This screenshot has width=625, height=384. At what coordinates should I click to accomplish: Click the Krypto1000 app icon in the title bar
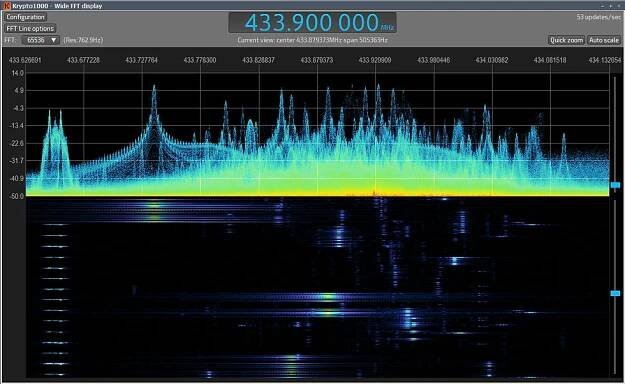click(x=7, y=6)
